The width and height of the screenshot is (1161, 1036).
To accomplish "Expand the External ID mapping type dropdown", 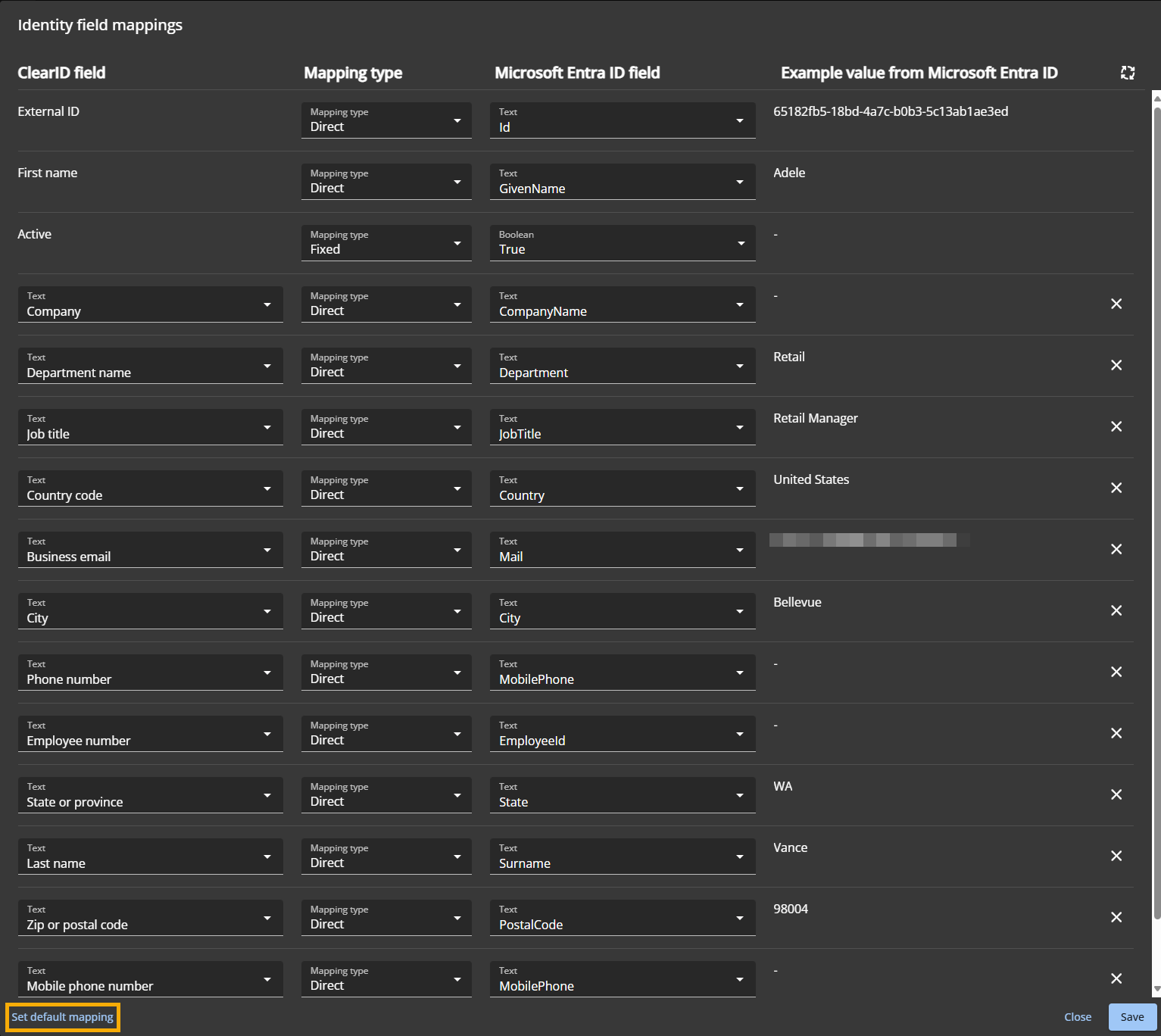I will tap(385, 120).
